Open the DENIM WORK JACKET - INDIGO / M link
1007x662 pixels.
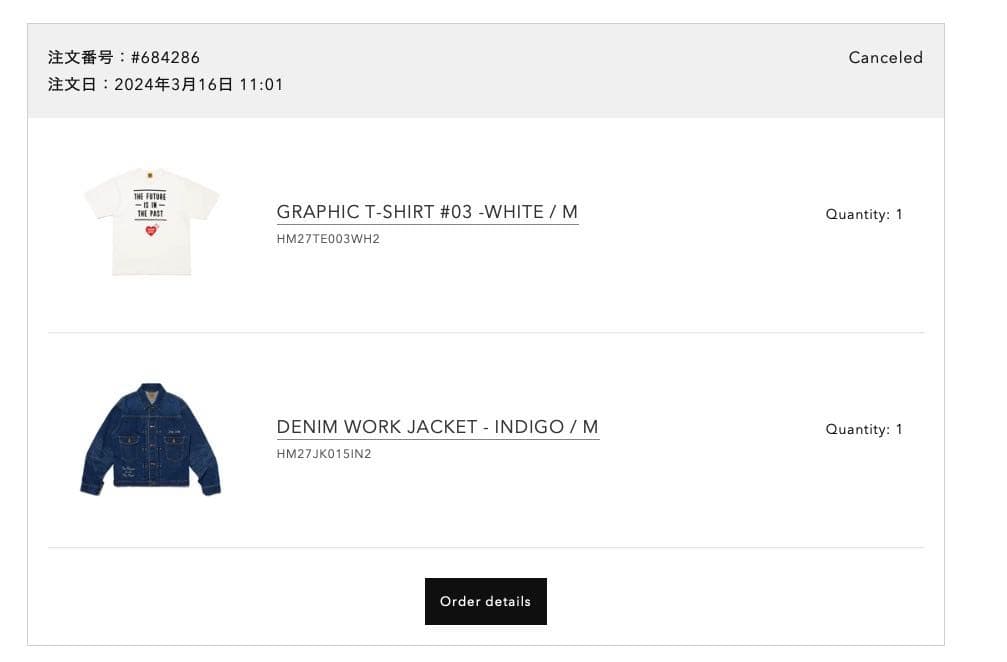coord(437,427)
